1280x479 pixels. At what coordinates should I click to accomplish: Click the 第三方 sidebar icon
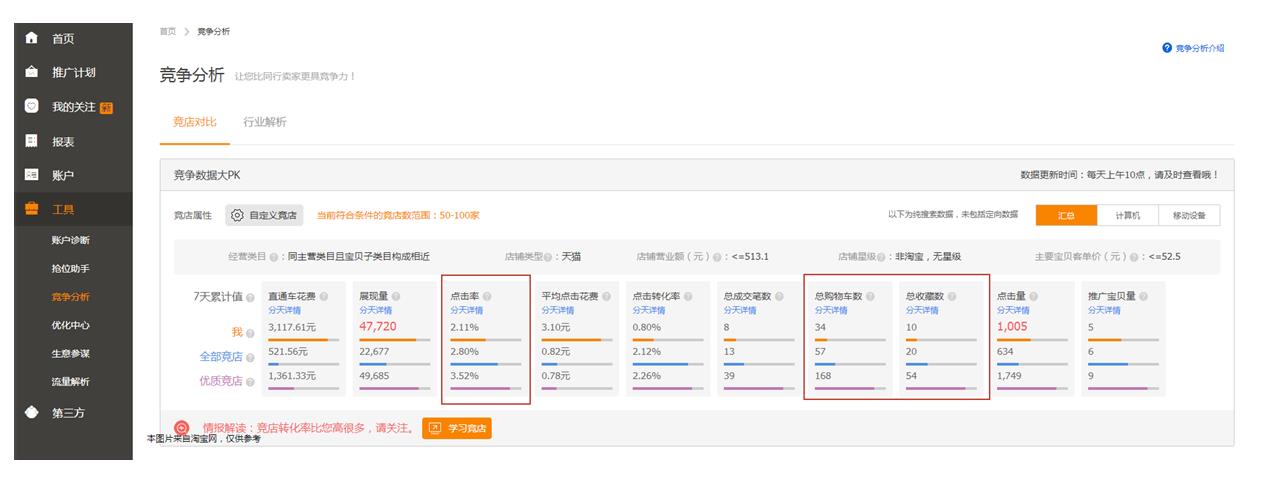[31, 412]
